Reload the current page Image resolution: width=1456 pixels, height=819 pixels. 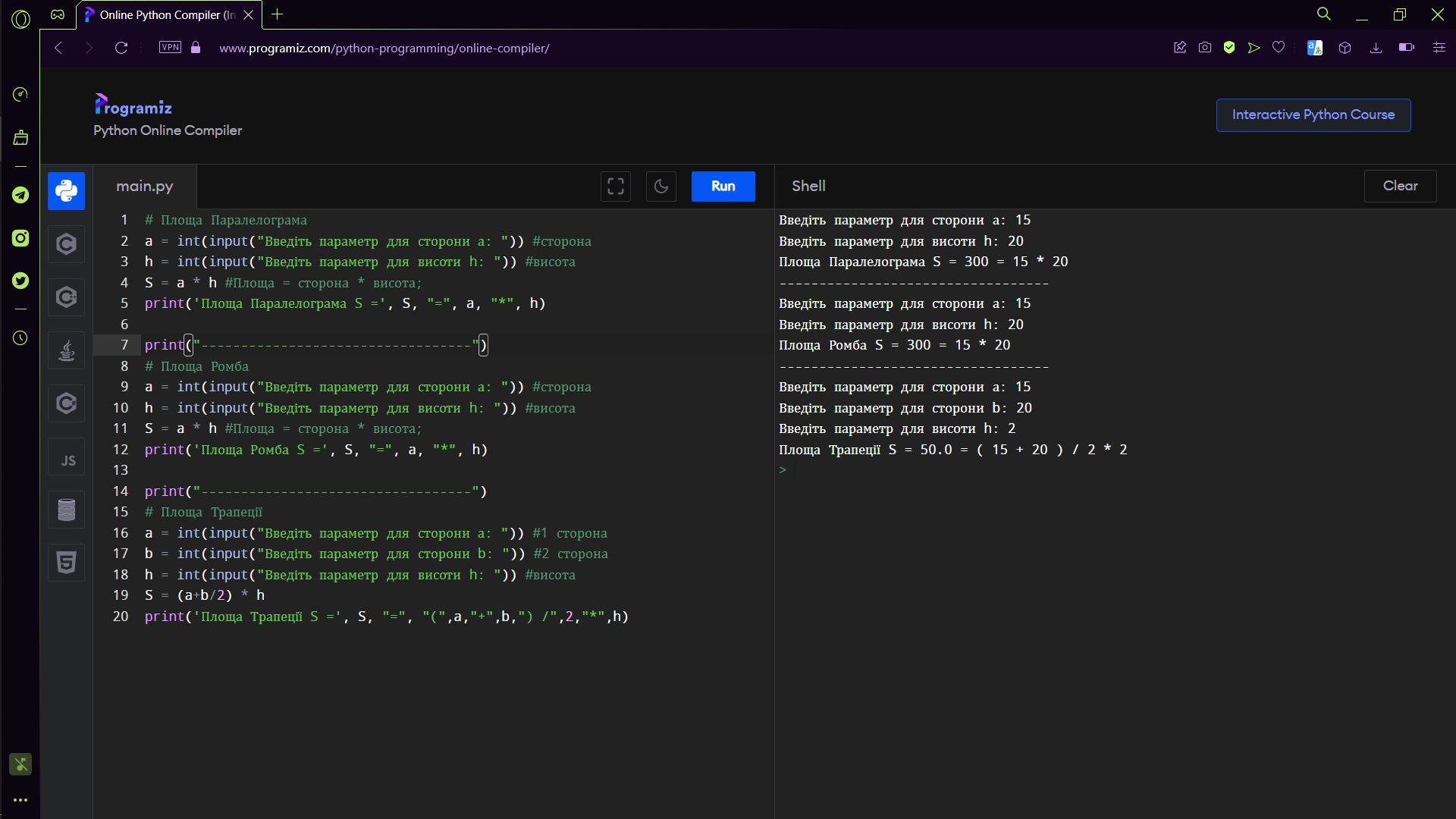click(121, 48)
